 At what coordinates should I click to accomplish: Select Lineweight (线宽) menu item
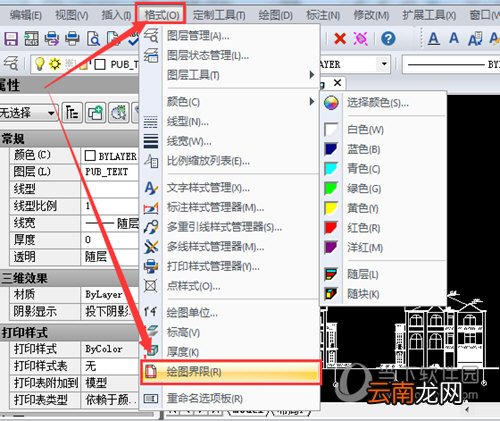coord(229,142)
